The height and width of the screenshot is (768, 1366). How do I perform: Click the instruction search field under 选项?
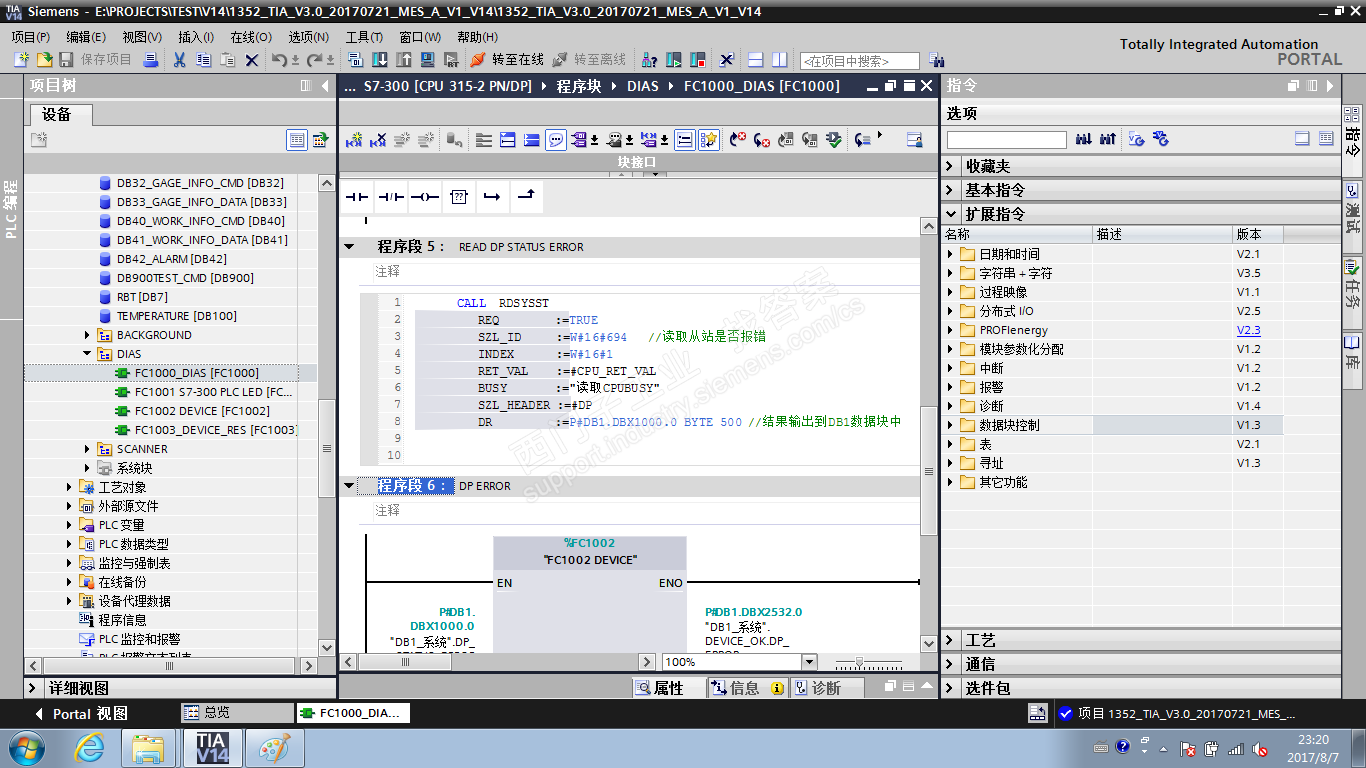[x=1007, y=140]
